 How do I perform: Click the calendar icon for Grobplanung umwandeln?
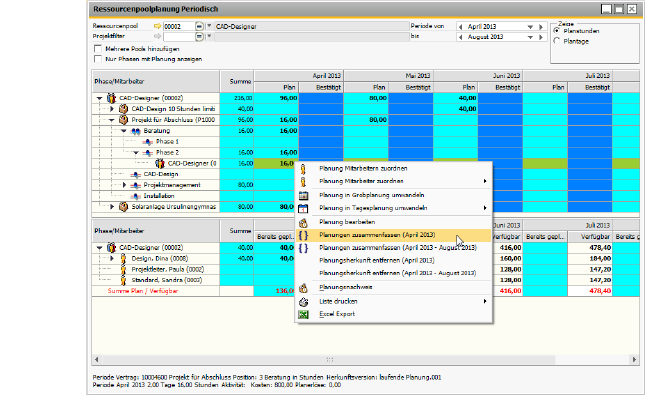(x=303, y=195)
